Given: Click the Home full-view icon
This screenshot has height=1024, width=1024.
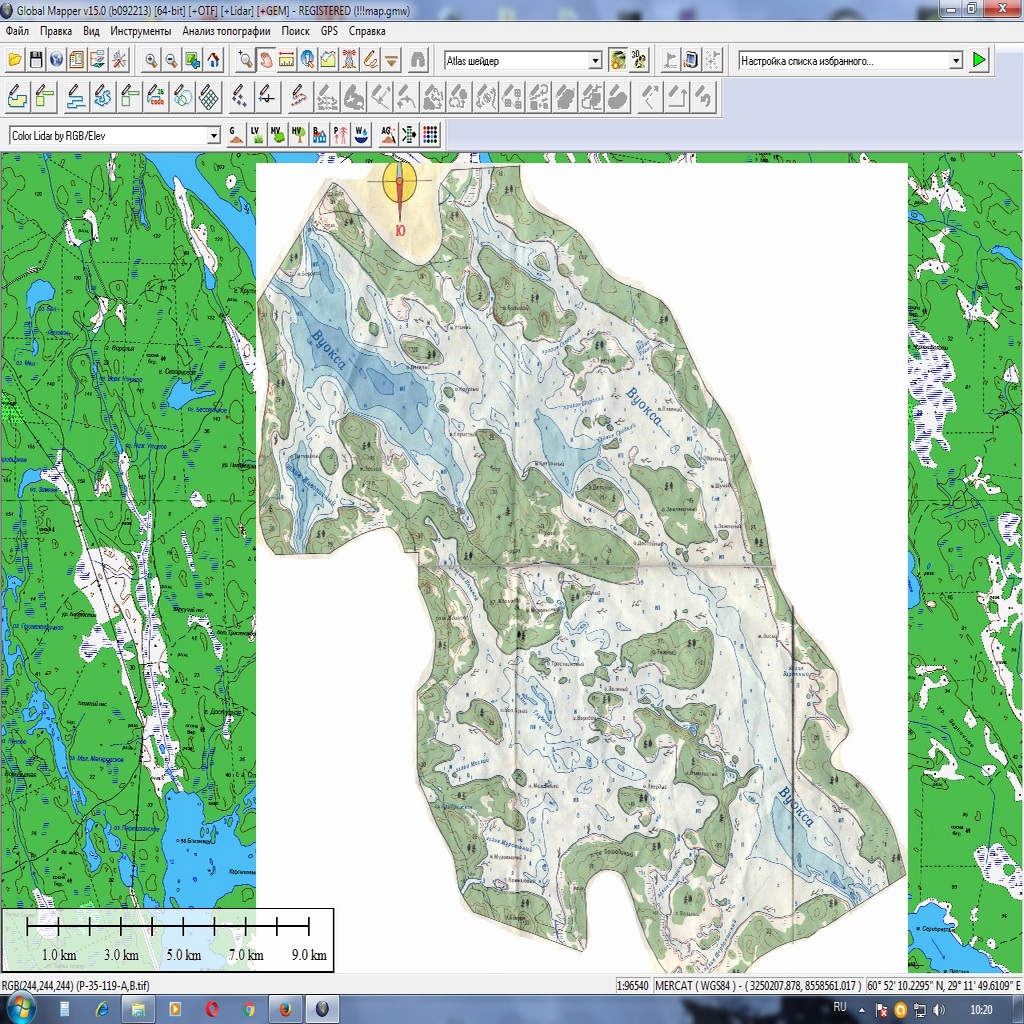Looking at the screenshot, I should pos(213,60).
